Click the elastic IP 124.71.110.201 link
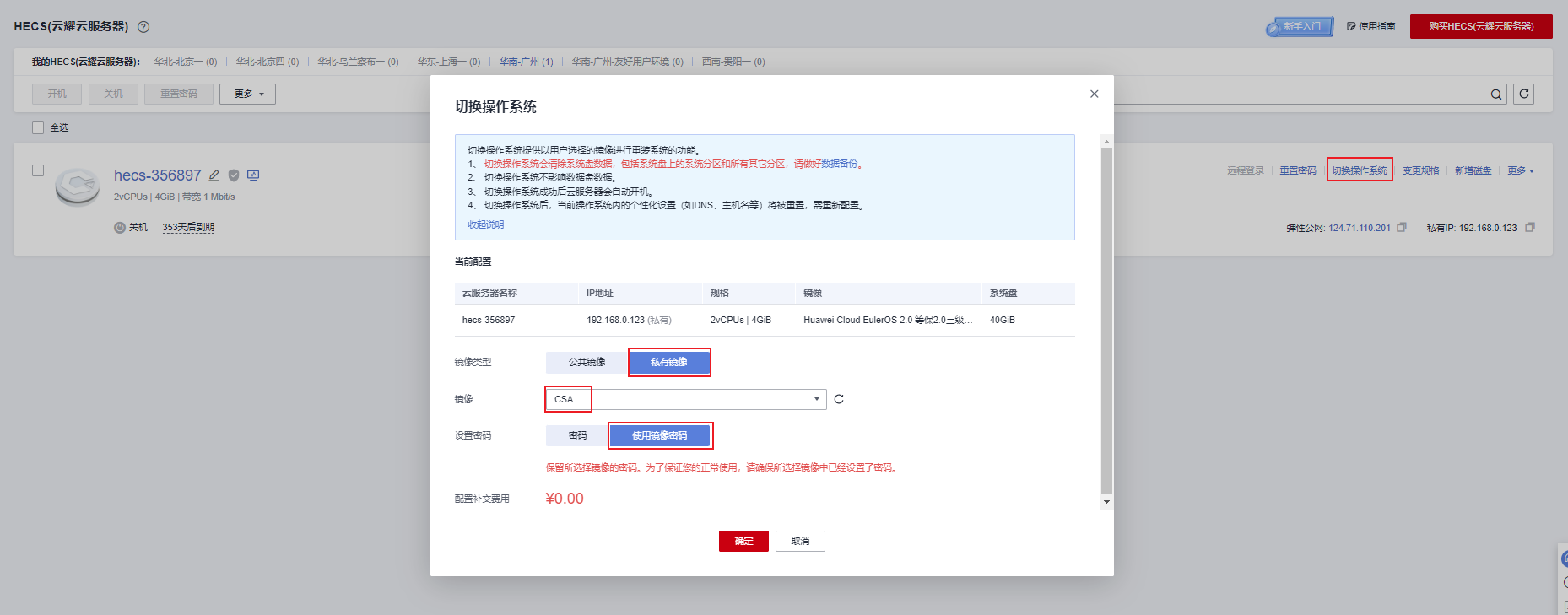This screenshot has width=1568, height=615. coord(1360,228)
